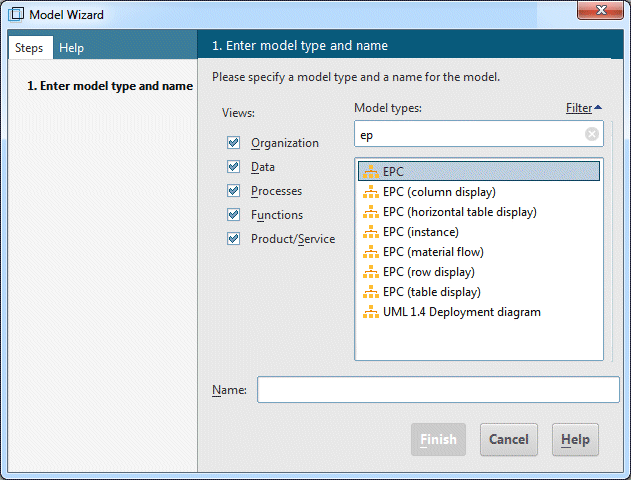Click the EPC (column display) icon
631x480 pixels.
click(x=371, y=192)
